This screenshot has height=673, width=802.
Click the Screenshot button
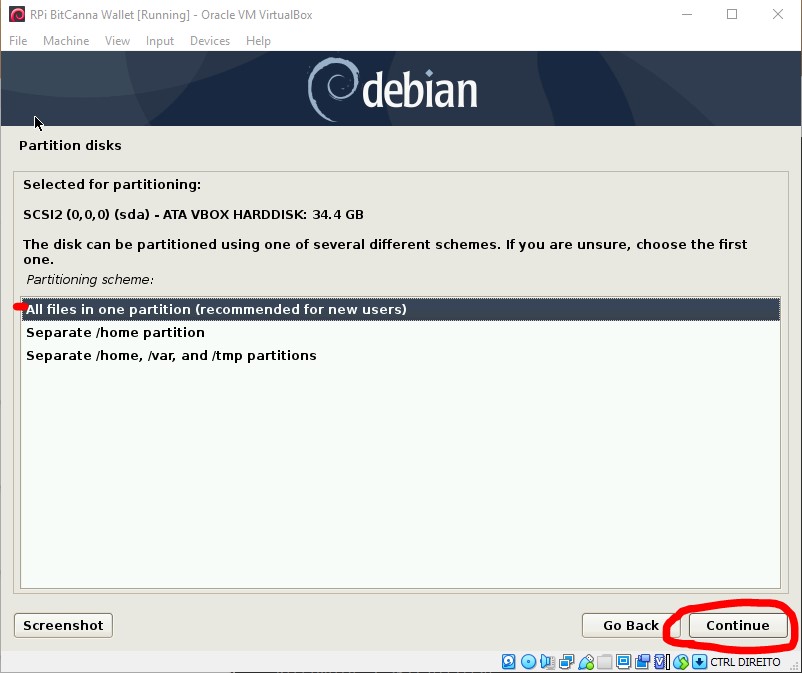(x=63, y=625)
